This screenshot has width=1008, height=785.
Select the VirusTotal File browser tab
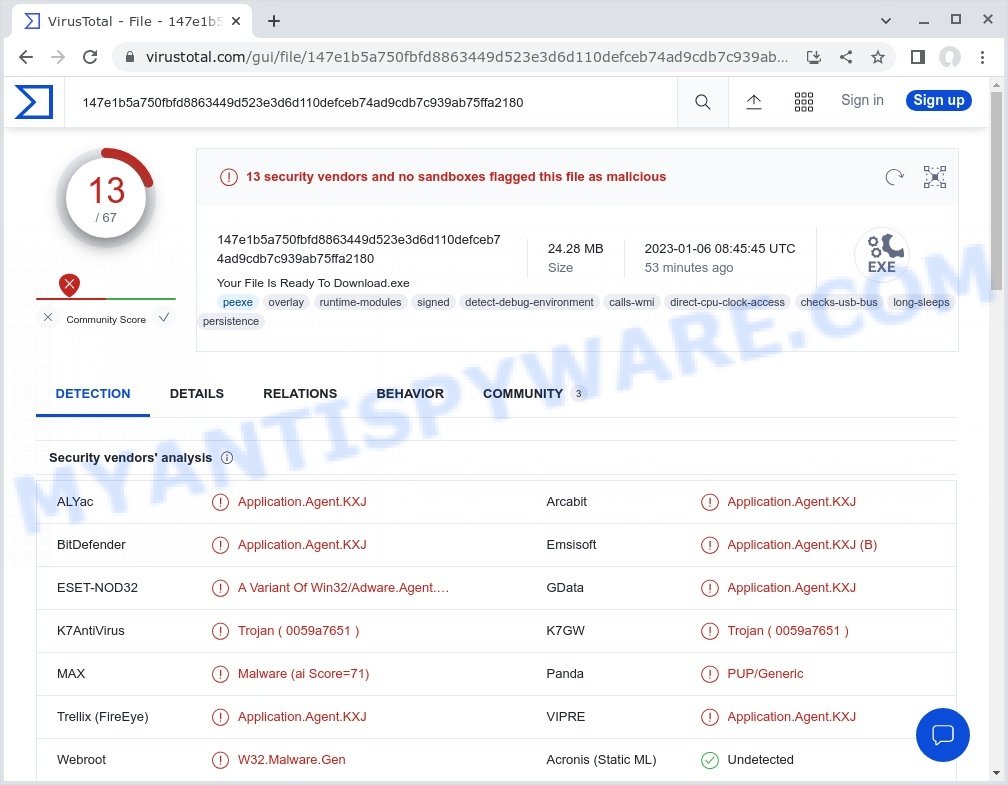tap(132, 21)
